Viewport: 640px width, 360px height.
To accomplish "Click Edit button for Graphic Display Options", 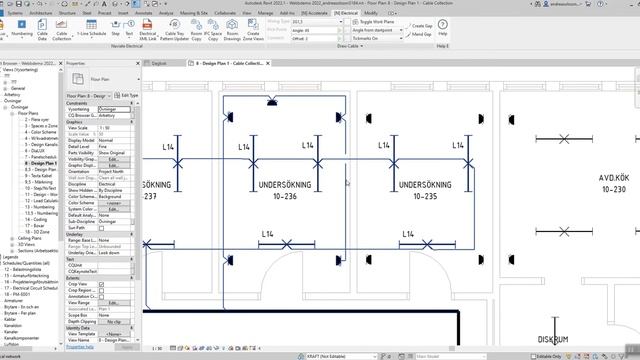I will click(x=114, y=165).
